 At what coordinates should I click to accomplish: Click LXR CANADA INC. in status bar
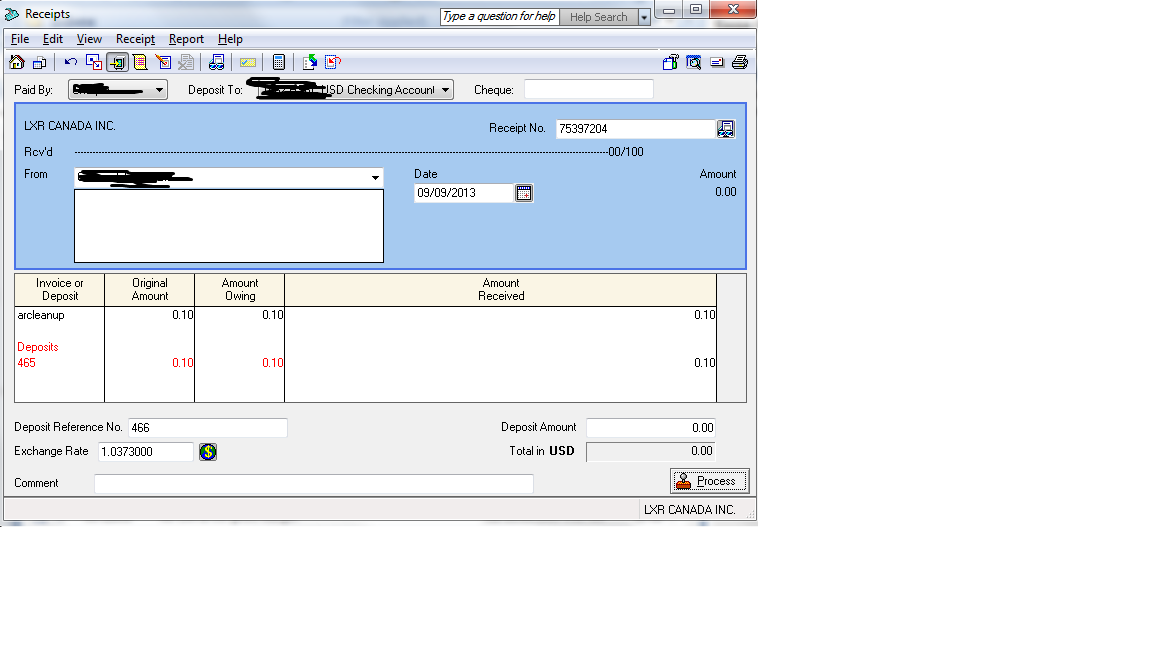pyautogui.click(x=689, y=510)
